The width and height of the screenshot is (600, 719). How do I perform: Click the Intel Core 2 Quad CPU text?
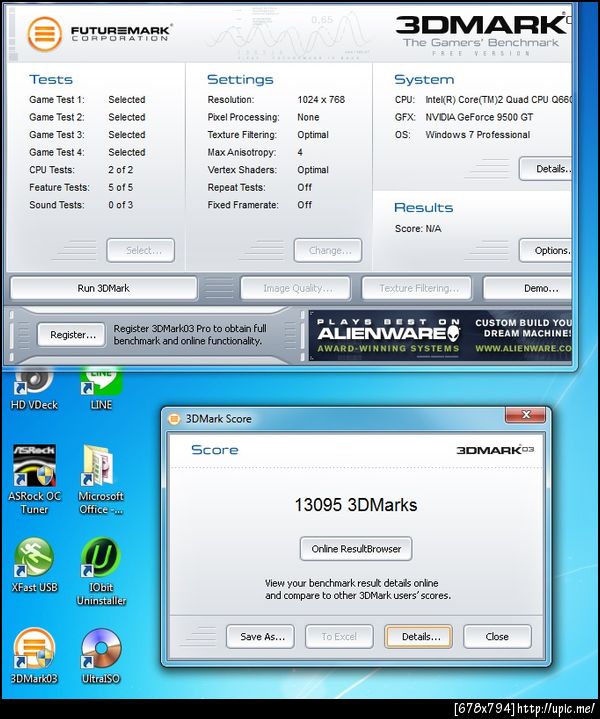(499, 100)
